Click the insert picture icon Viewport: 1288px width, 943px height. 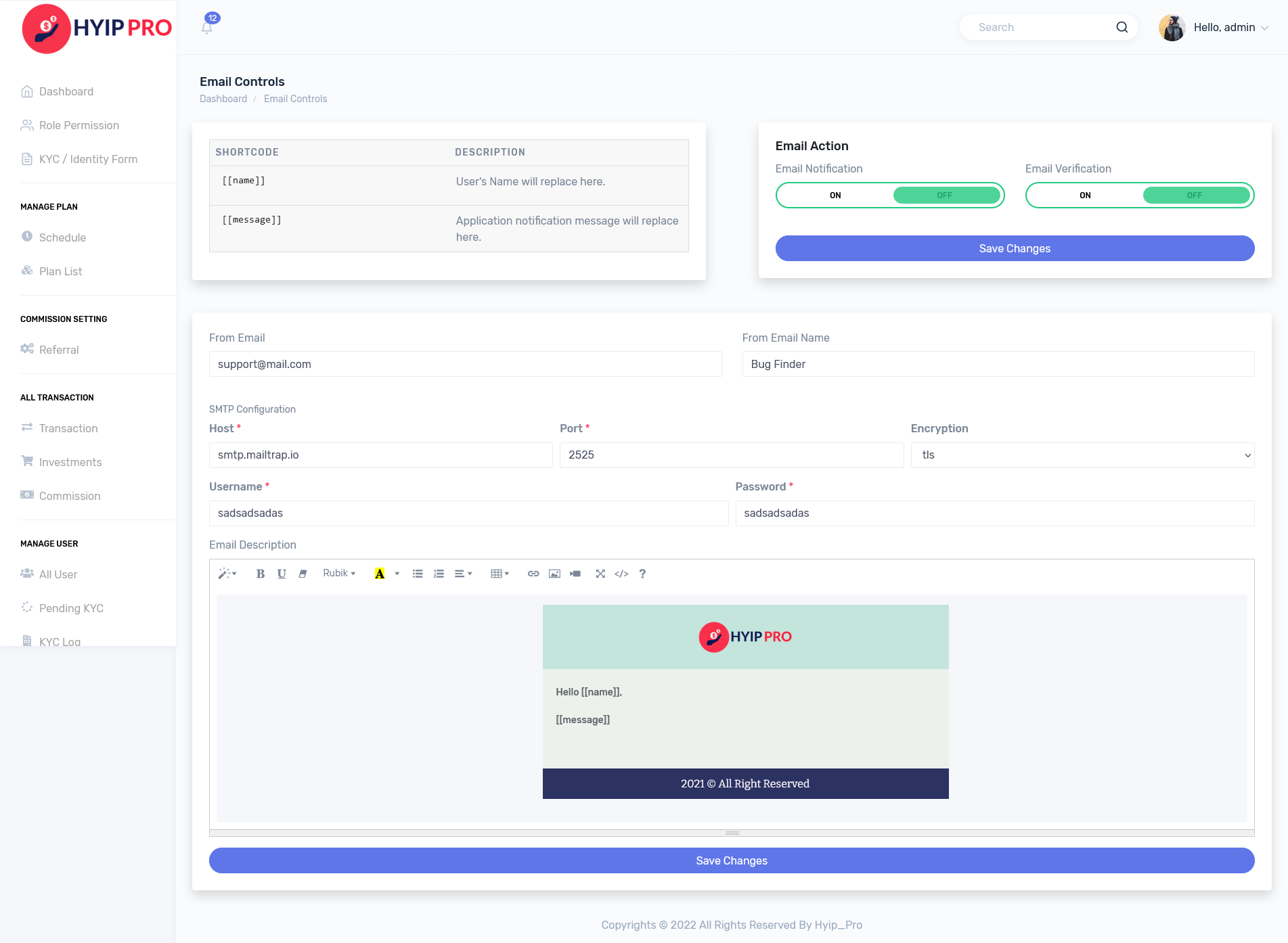click(554, 574)
